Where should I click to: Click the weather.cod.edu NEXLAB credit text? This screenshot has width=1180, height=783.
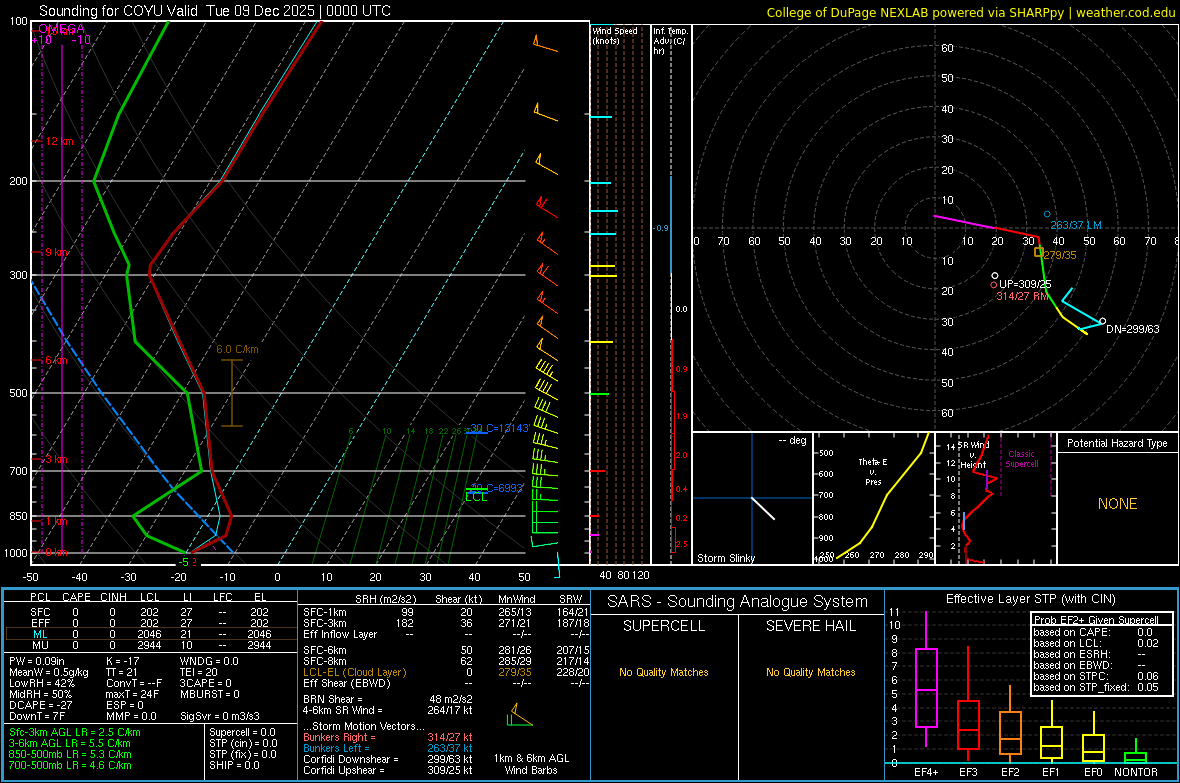[x=971, y=12]
